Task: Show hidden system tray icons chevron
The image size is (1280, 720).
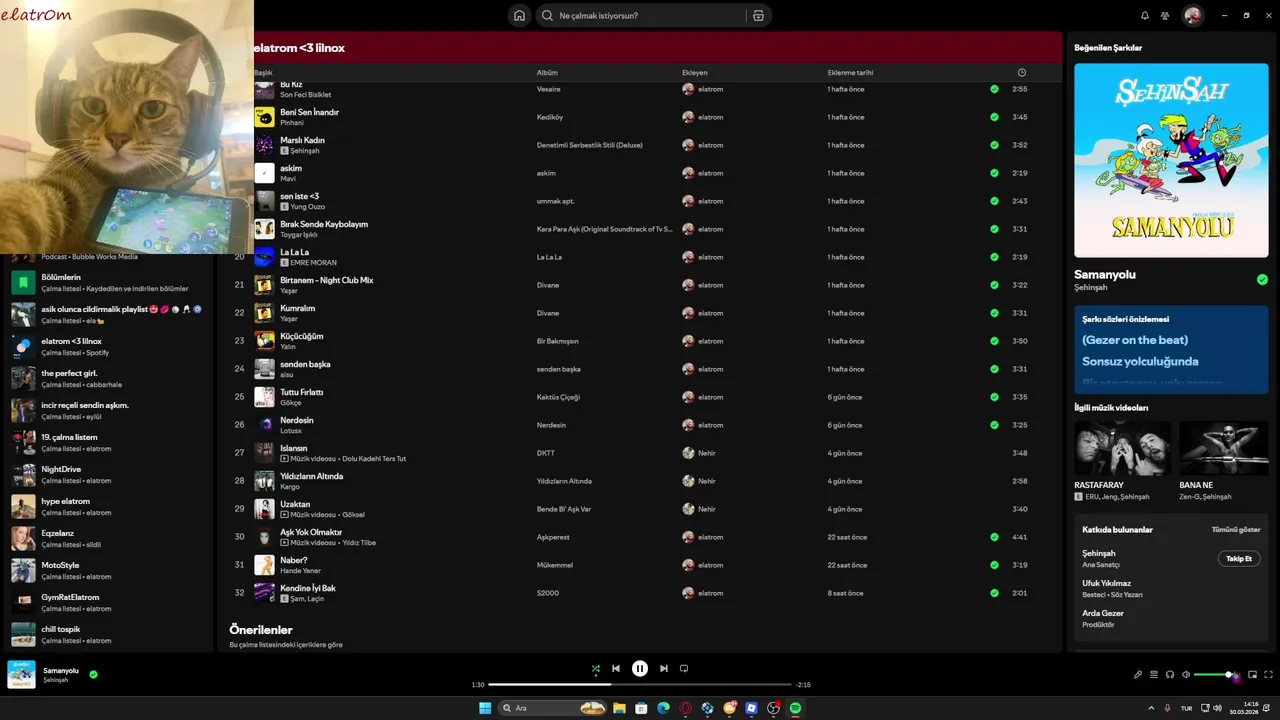Action: tap(1151, 708)
